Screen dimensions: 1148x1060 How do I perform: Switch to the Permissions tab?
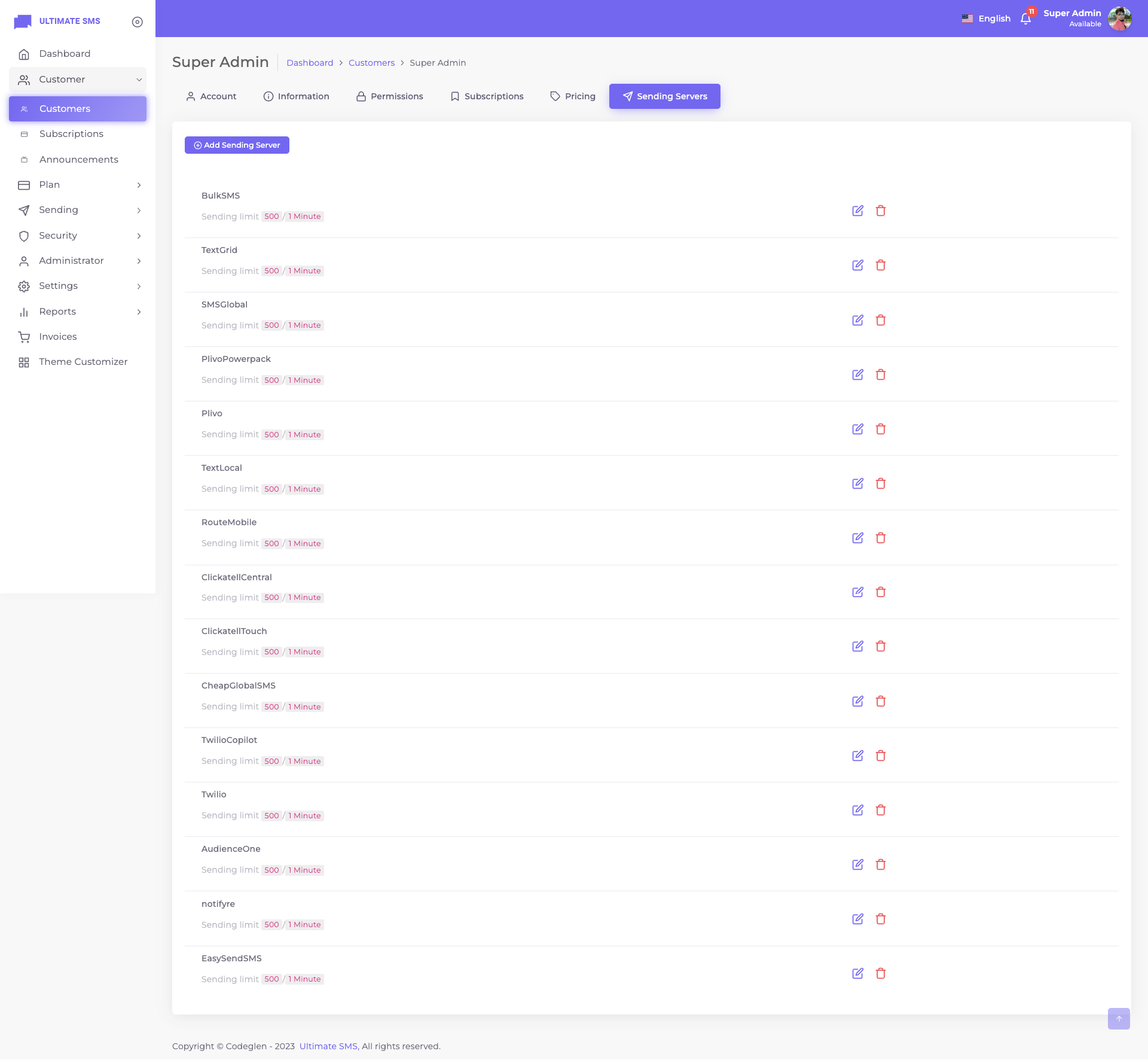(389, 96)
